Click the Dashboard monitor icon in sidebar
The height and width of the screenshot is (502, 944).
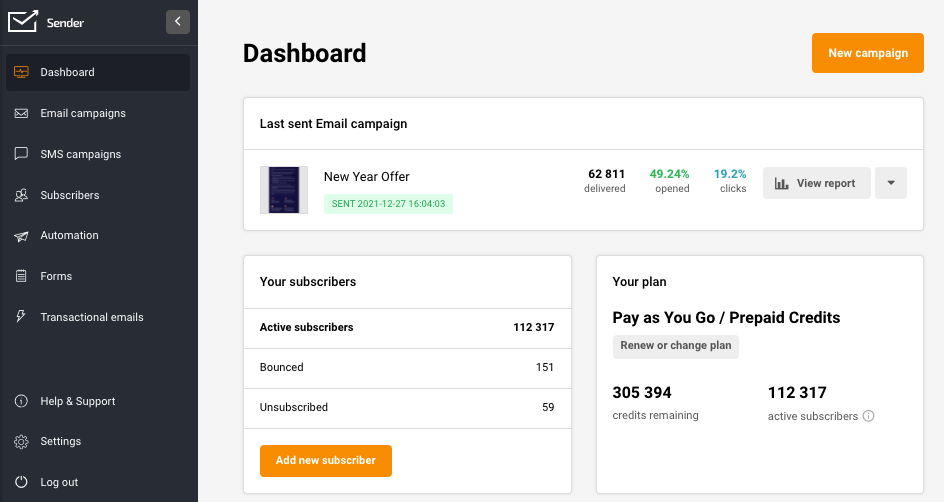coord(21,72)
